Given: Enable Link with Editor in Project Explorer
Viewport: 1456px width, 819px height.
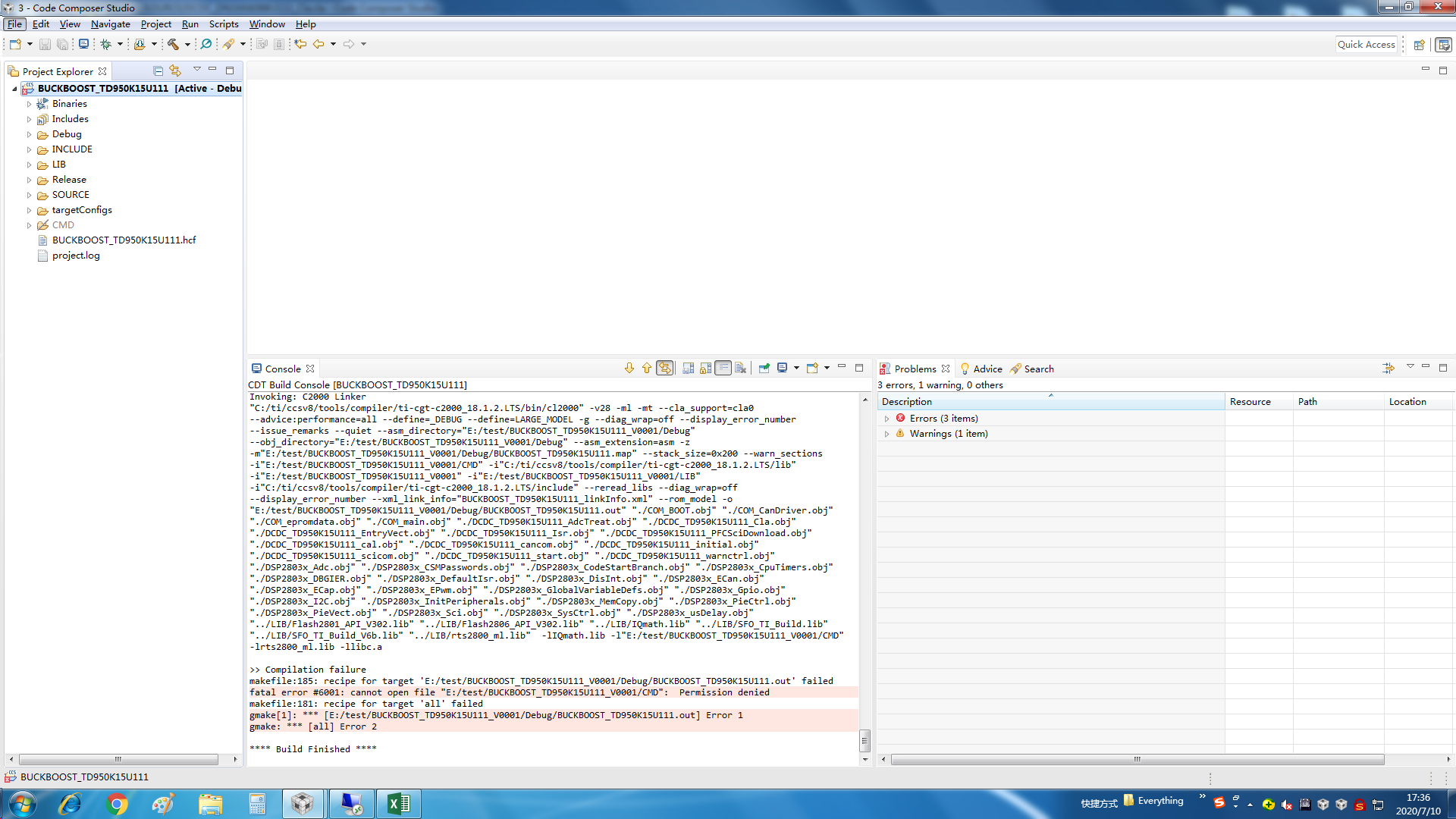Looking at the screenshot, I should (175, 71).
